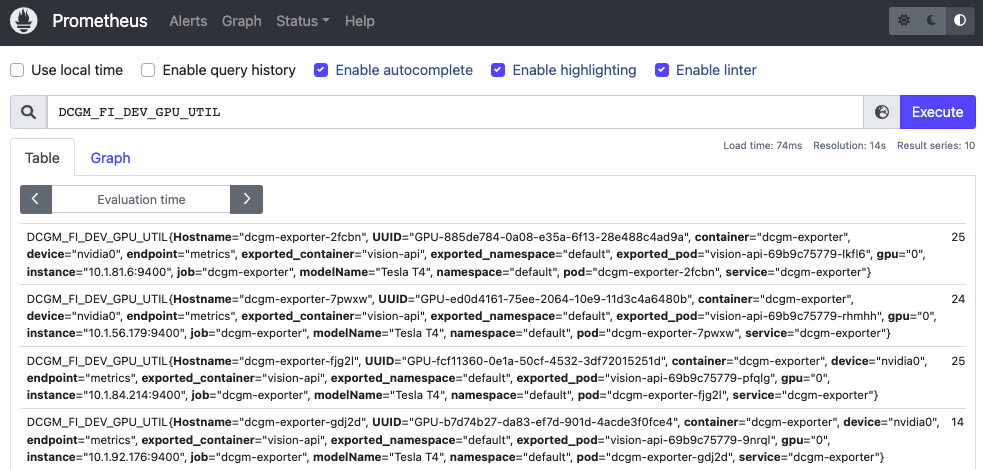
Task: Click the value 14 in gdj2d row
Action: pos(958,422)
